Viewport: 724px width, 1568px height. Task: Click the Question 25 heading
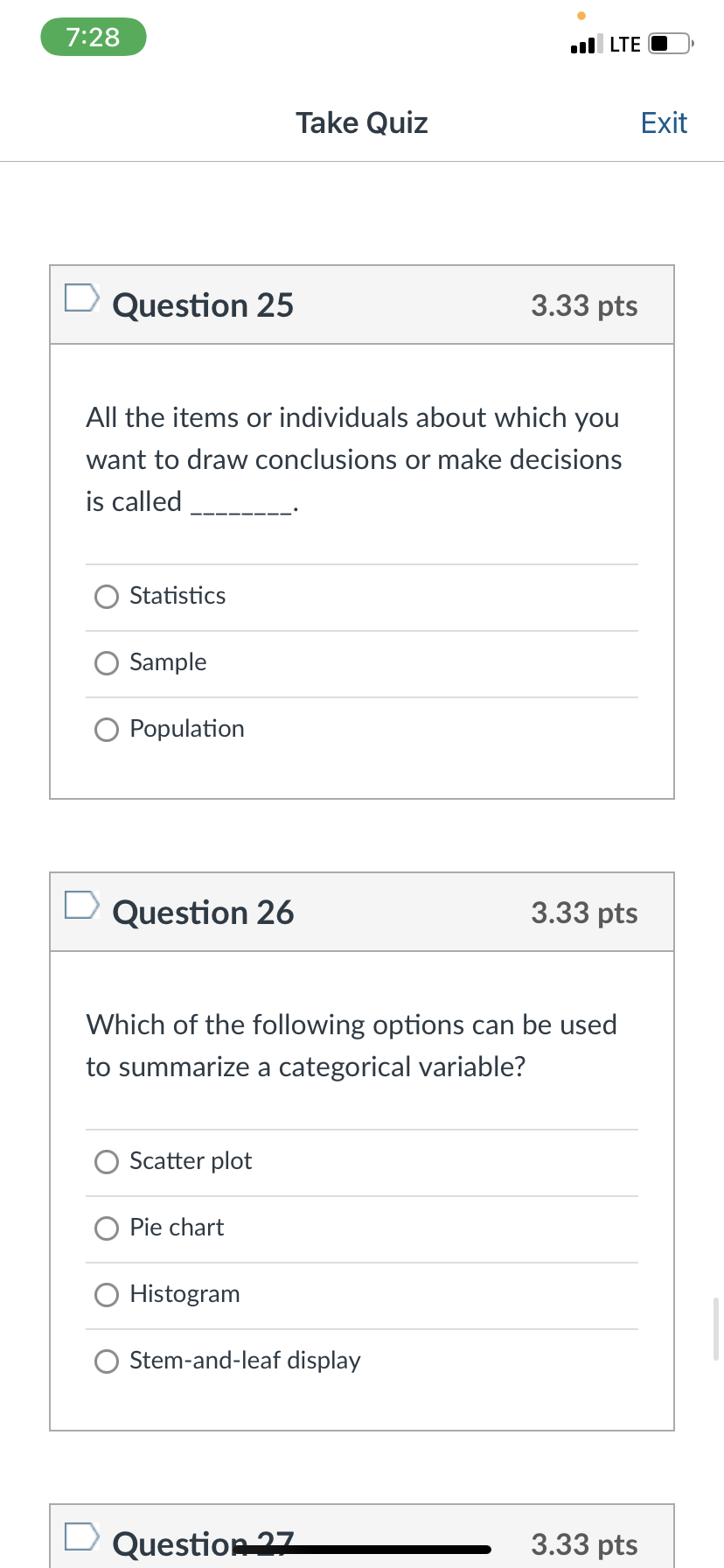(203, 305)
